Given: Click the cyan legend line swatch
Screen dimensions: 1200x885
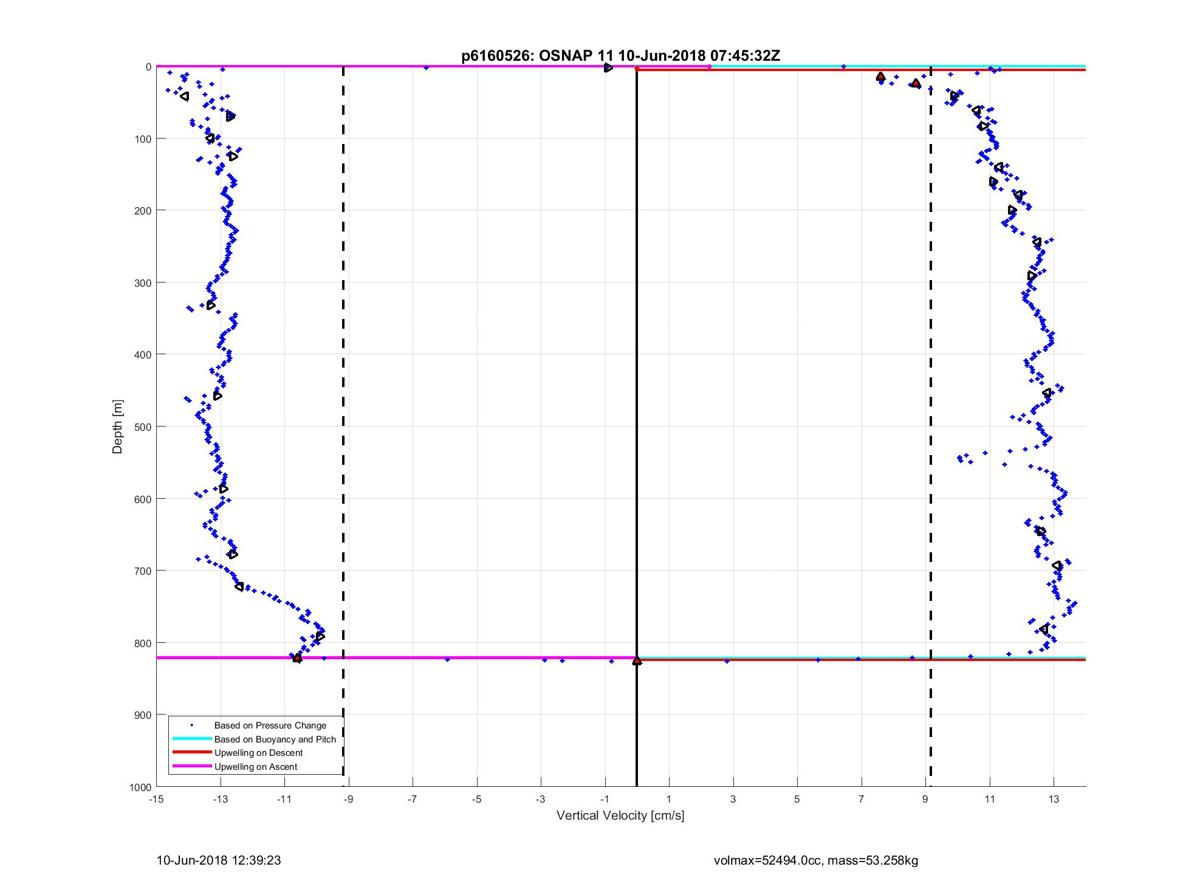Looking at the screenshot, I should [191, 739].
